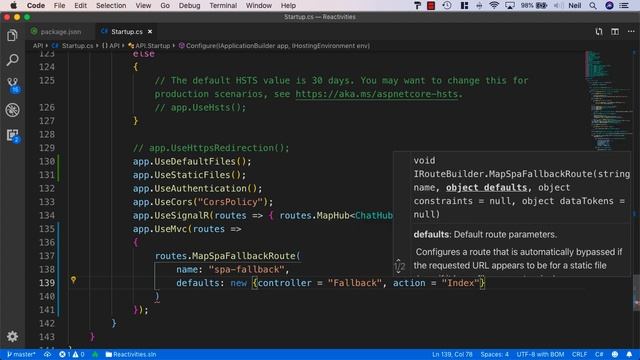Open Wi-Fi status menu
Image resolution: width=640 pixels, height=360 pixels.
pos(494,5)
